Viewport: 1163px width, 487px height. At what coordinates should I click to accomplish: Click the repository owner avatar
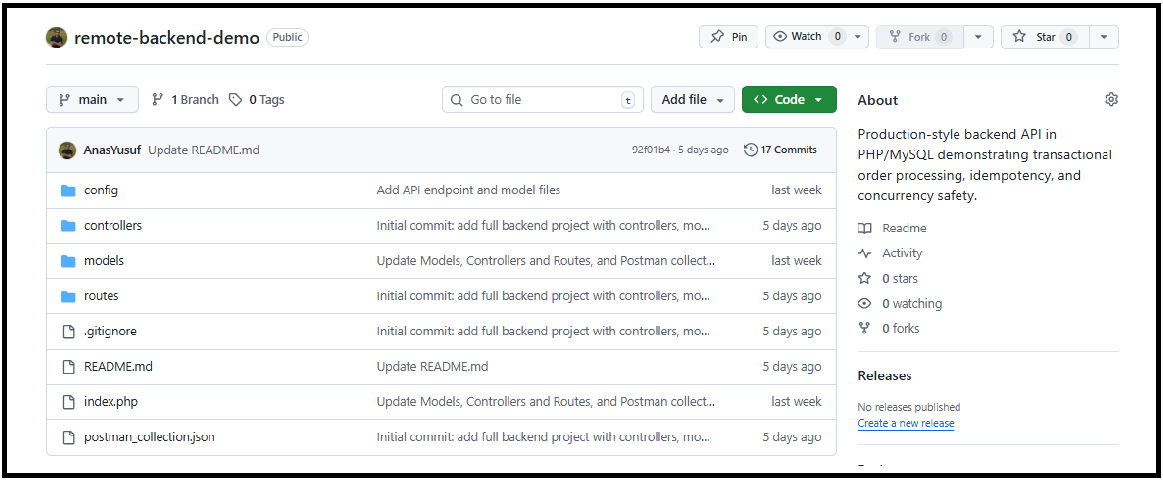tap(57, 37)
